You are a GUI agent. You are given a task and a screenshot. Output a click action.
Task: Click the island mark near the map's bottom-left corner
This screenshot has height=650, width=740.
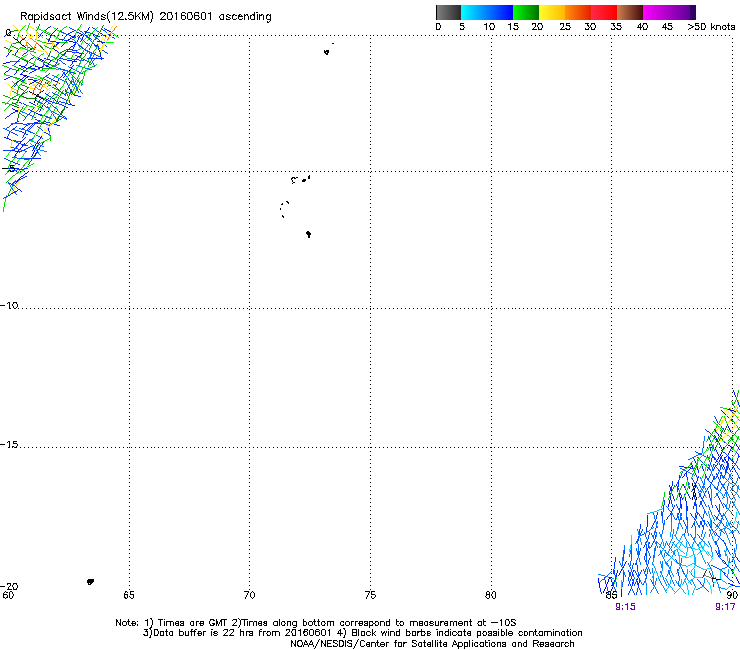point(91,582)
